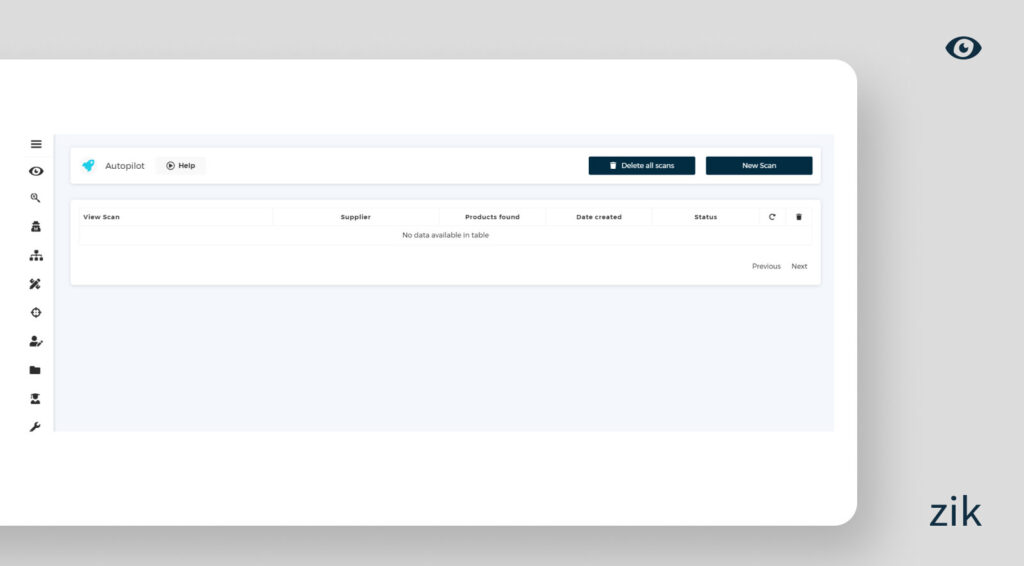1024x566 pixels.
Task: Go to the Next table page
Action: pyautogui.click(x=799, y=267)
